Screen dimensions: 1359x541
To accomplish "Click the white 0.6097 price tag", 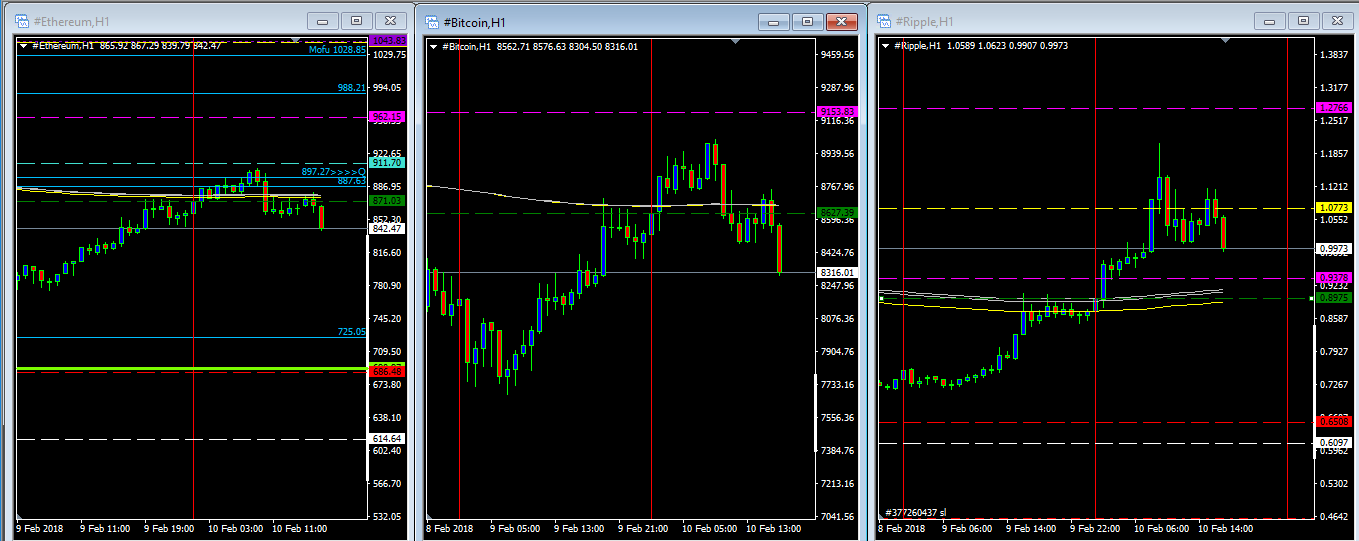I will click(x=1335, y=443).
